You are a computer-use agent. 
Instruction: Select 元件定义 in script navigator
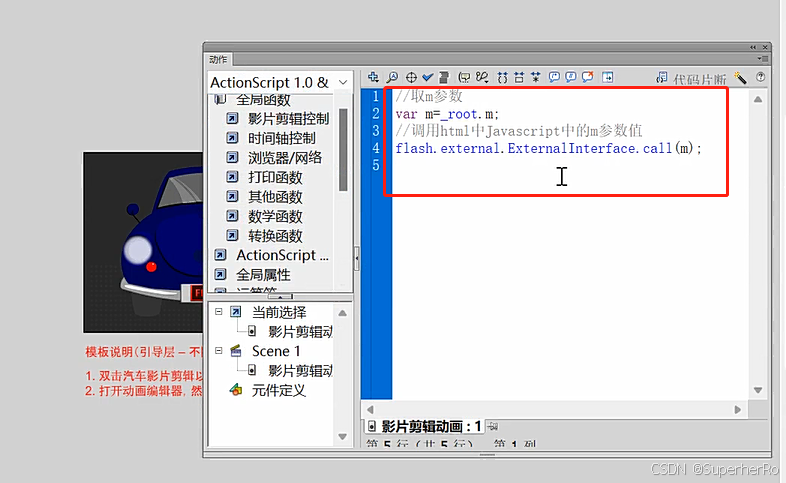click(279, 390)
